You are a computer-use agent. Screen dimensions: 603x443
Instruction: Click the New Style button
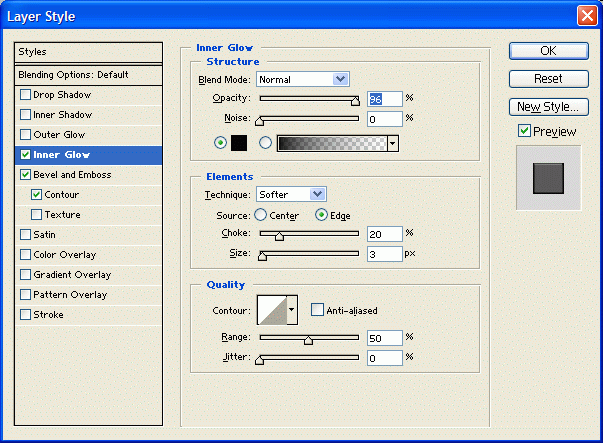[x=548, y=107]
